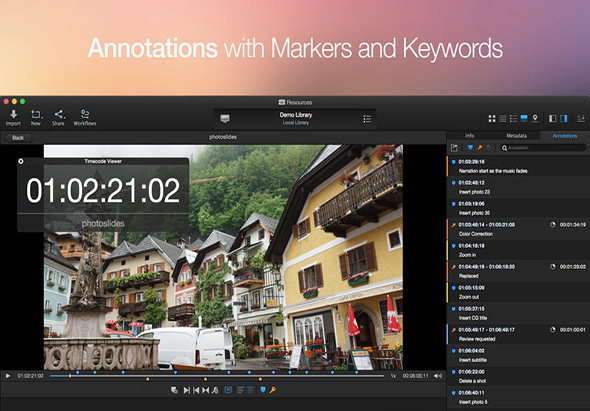
Task: Play the photoslides video
Action: coord(8,376)
